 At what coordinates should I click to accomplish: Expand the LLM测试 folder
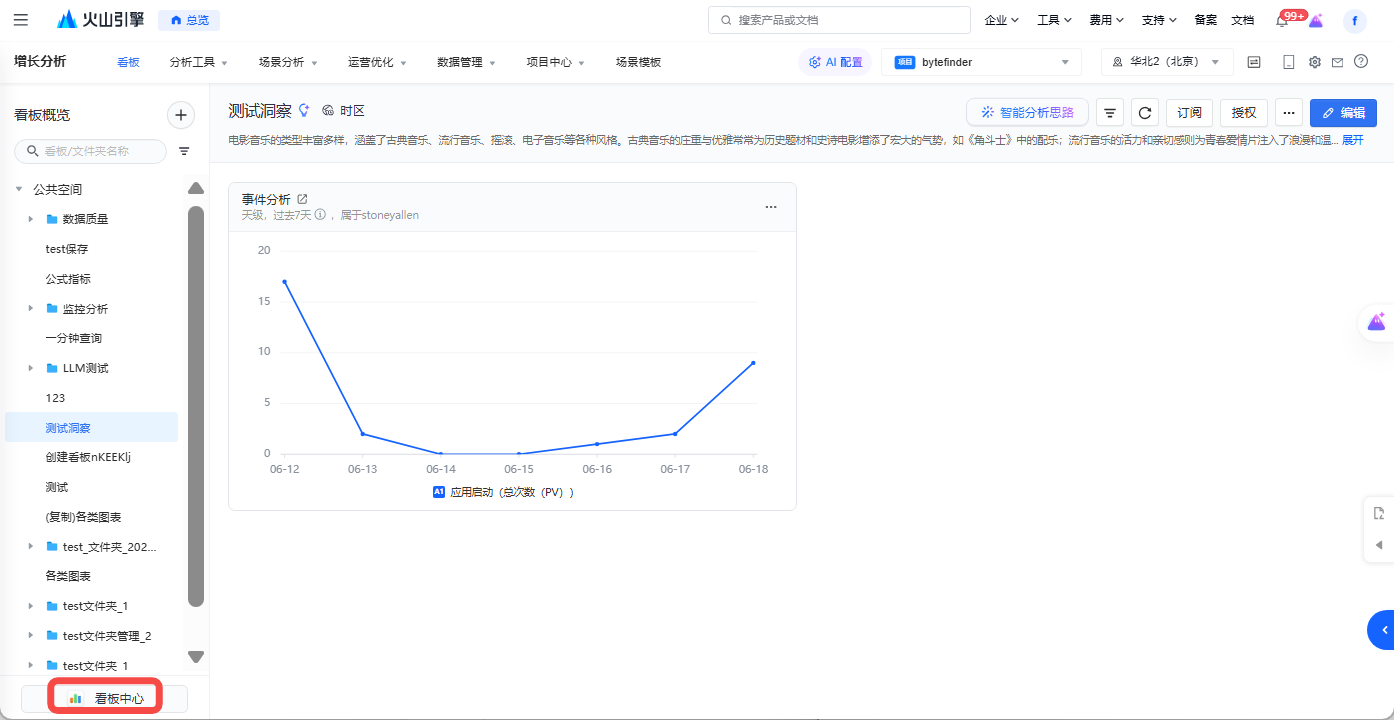pos(31,368)
